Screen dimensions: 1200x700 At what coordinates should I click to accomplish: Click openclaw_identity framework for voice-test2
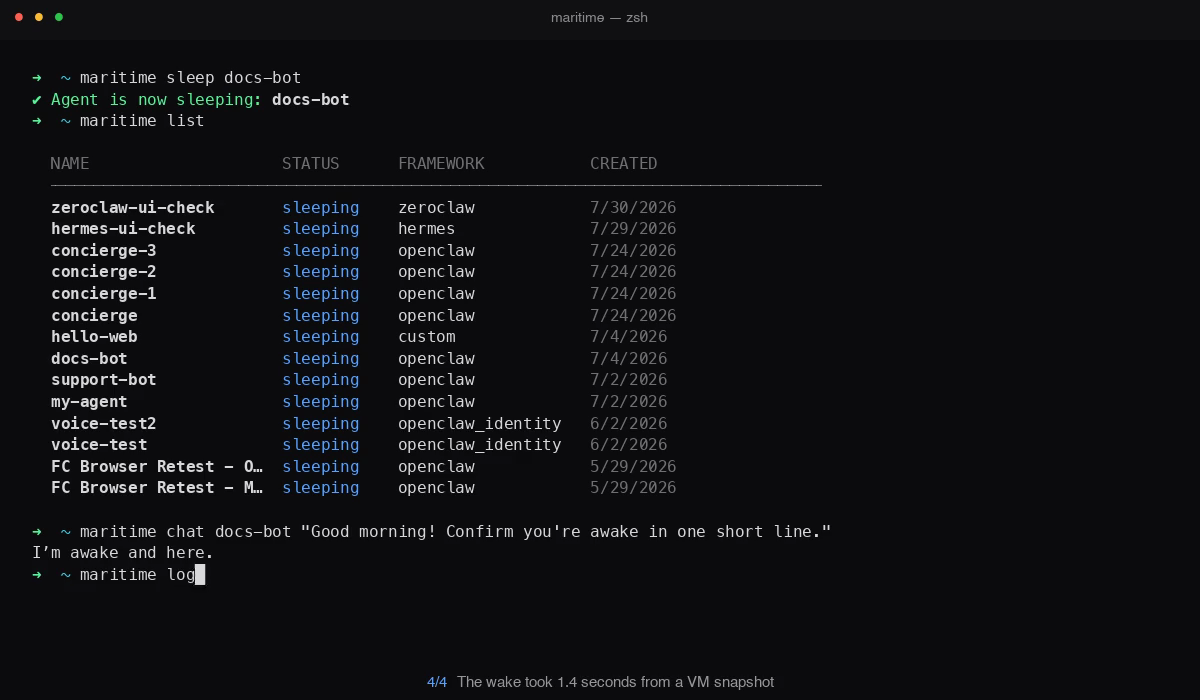(479, 423)
